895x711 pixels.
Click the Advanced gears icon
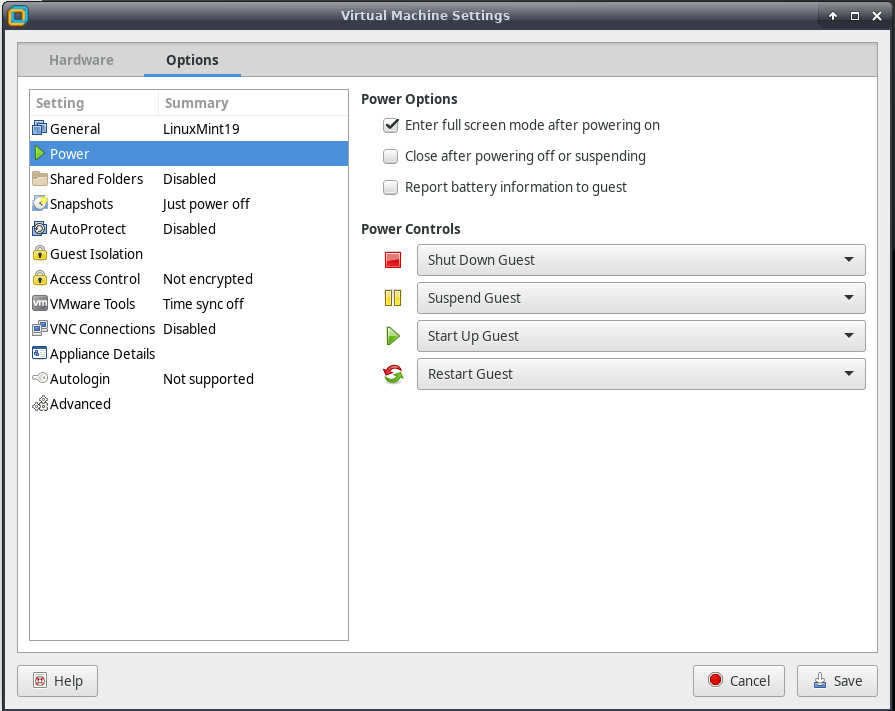40,404
